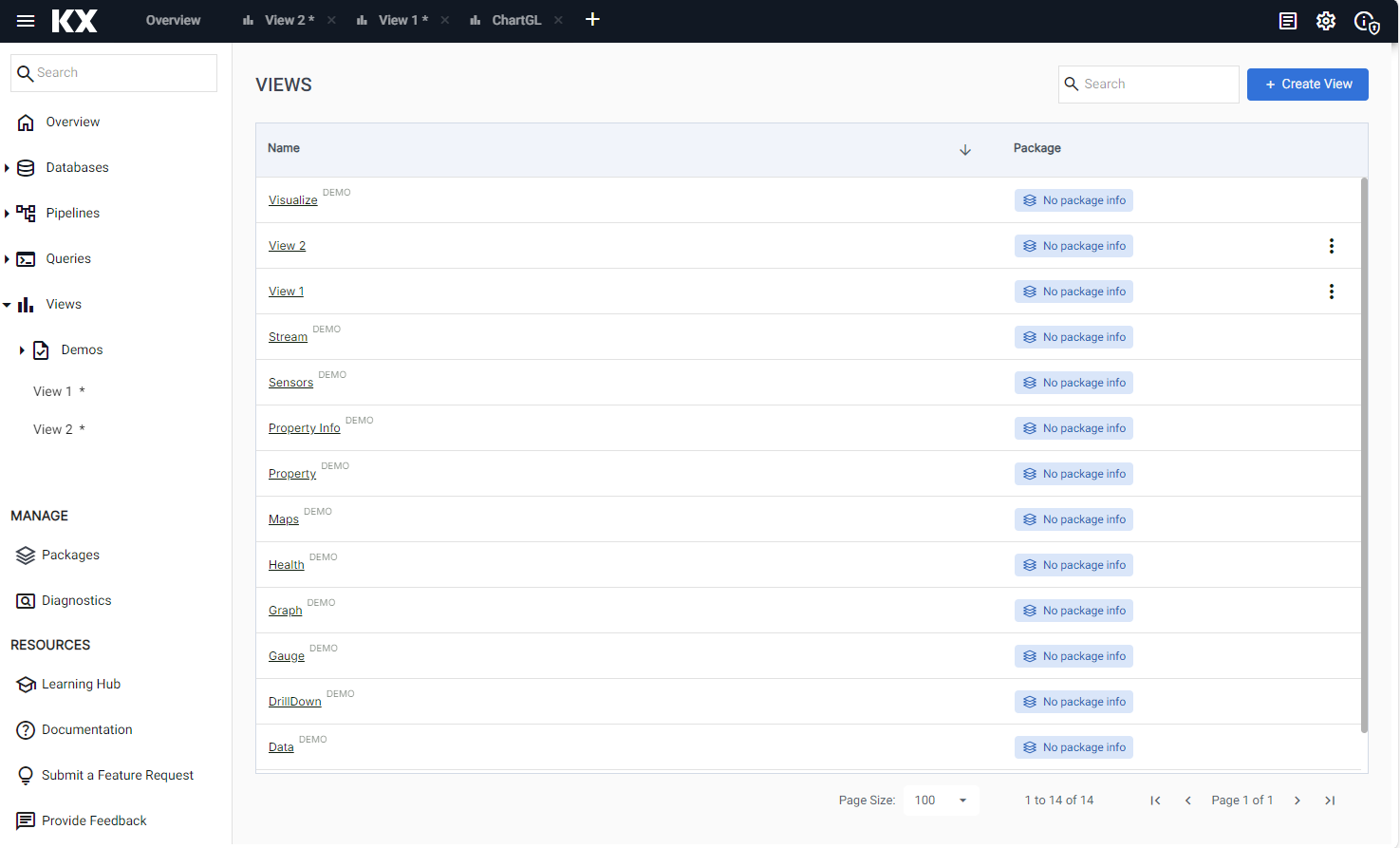Switch to the Overview tab
Viewport: 1400px width, 848px height.
pos(173,20)
